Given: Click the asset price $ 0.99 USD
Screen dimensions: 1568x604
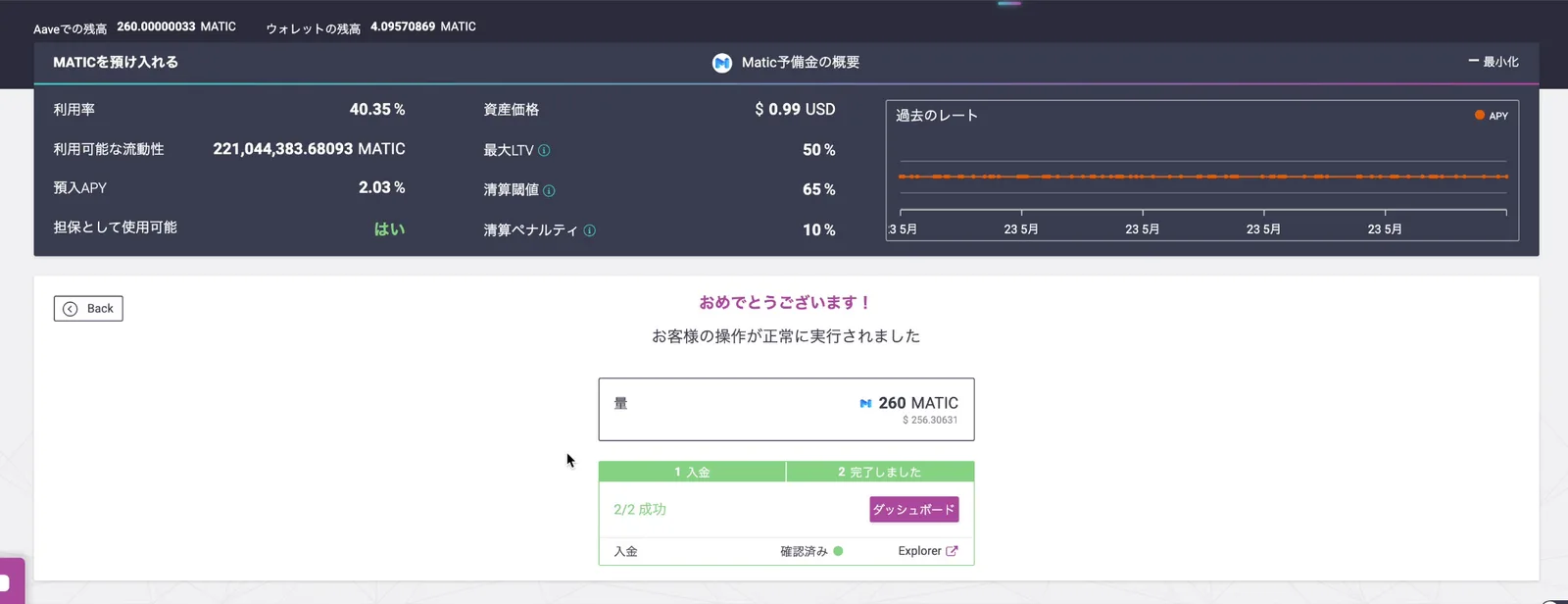Looking at the screenshot, I should [795, 110].
